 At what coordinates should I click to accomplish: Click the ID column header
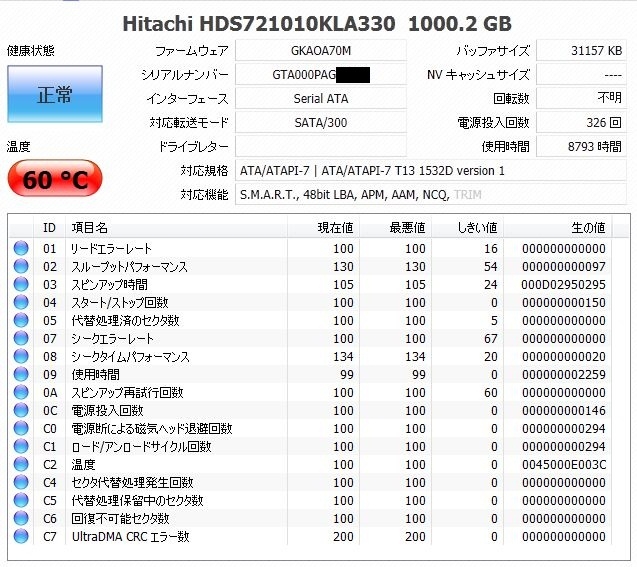coord(50,227)
